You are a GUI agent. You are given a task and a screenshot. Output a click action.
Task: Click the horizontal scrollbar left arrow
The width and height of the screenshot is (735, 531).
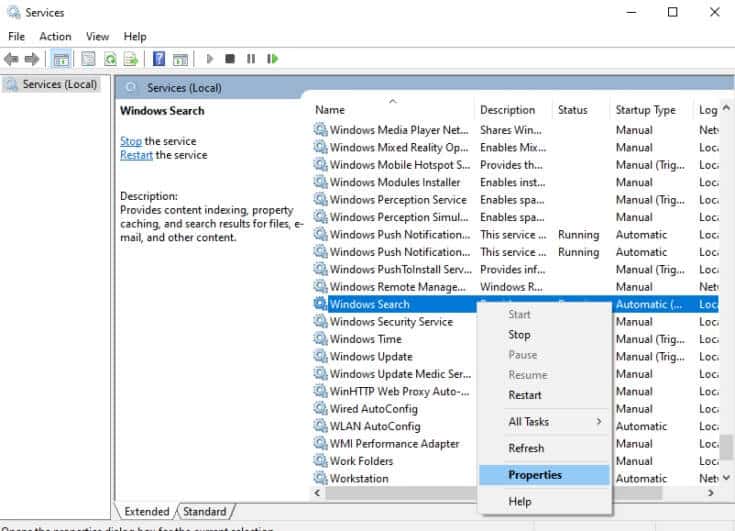[x=317, y=493]
